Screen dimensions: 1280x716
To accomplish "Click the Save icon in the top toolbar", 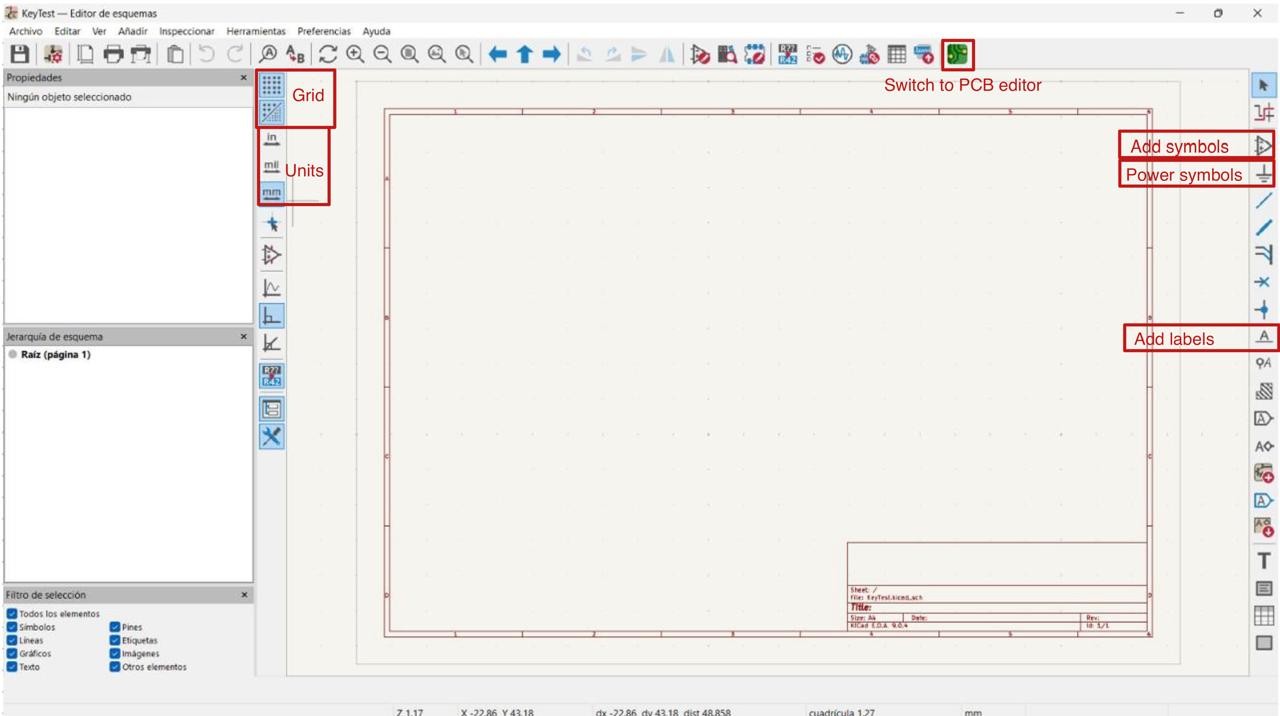I will 19,54.
